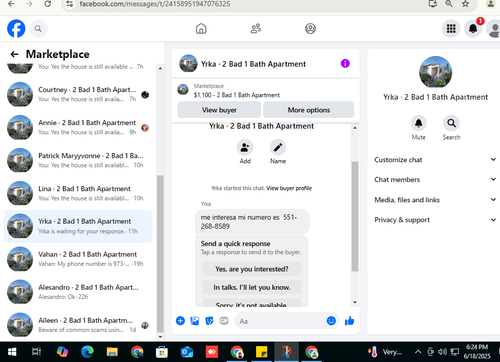500x362 pixels.
Task: Choose a sticker icon in composer
Action: point(209,321)
